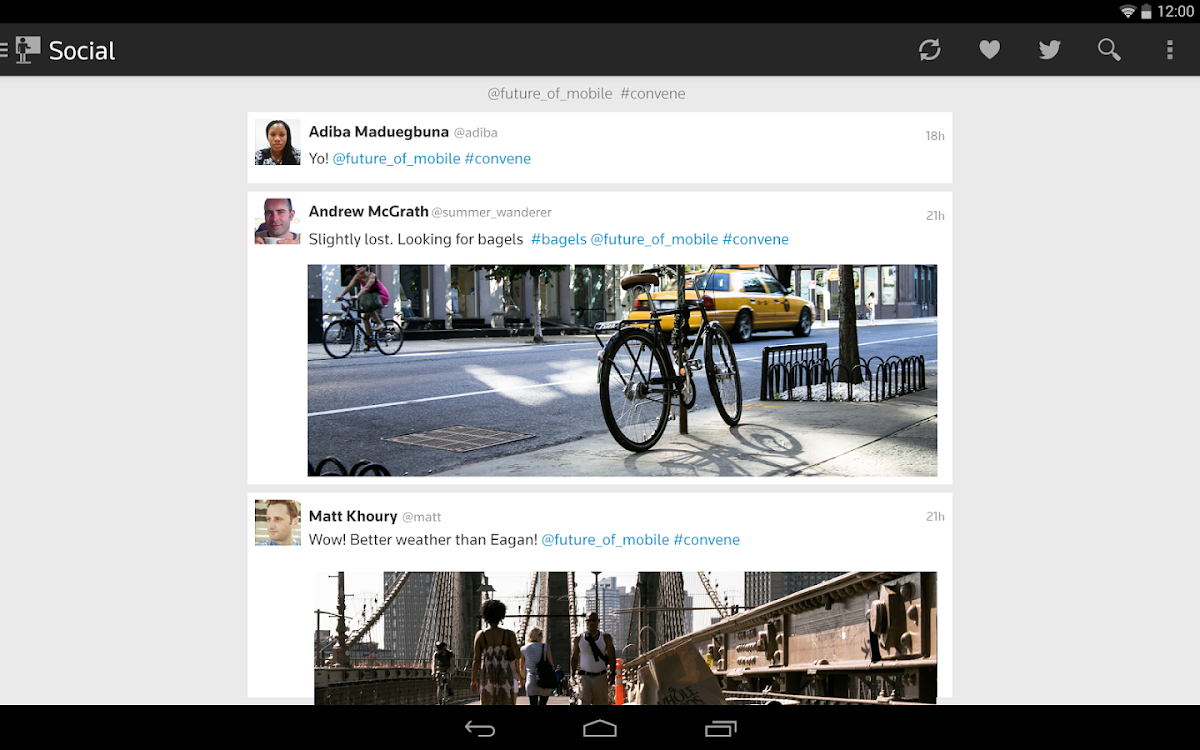This screenshot has width=1200, height=750.
Task: View the bridge photo in Matt's tweet
Action: tap(625, 638)
